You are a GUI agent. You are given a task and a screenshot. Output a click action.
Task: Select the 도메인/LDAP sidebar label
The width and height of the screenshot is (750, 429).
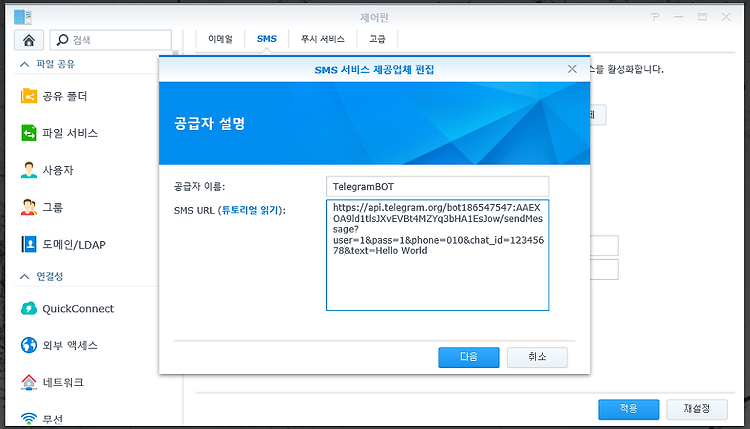tap(74, 245)
